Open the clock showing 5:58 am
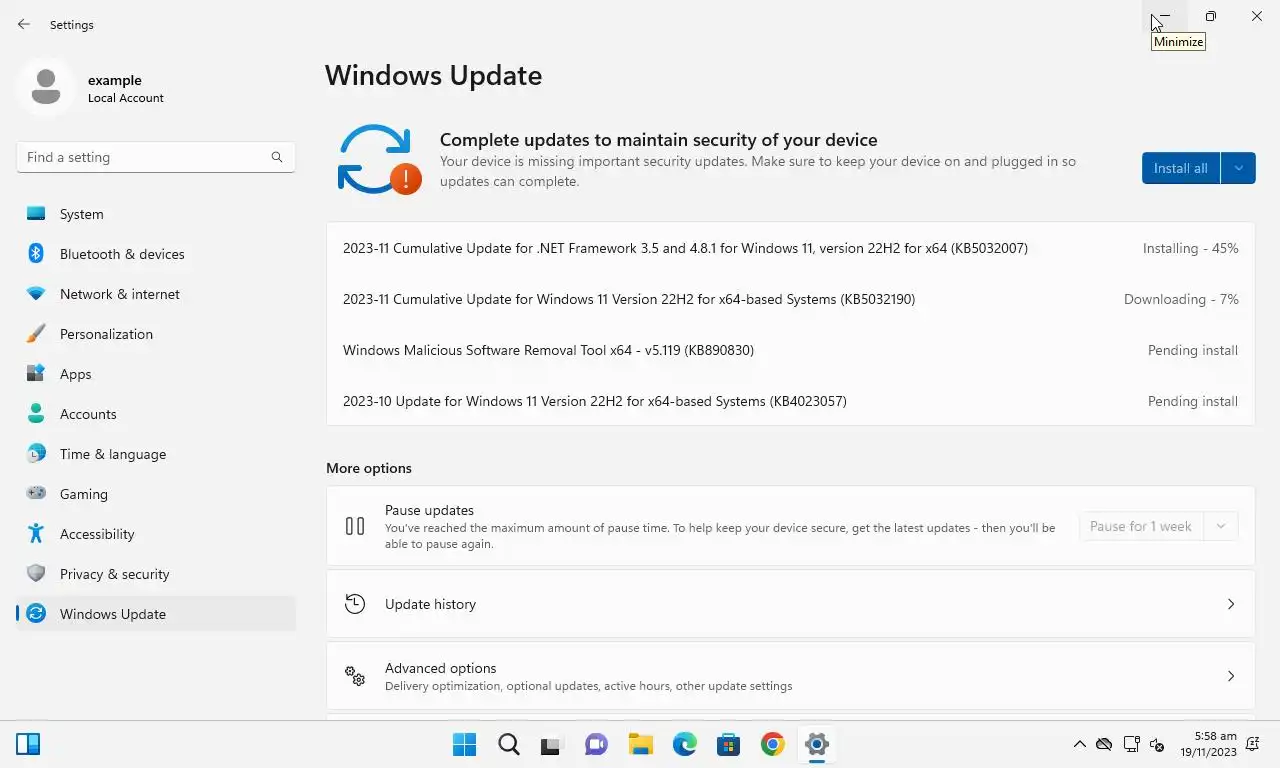The image size is (1280, 768). coord(1208,744)
